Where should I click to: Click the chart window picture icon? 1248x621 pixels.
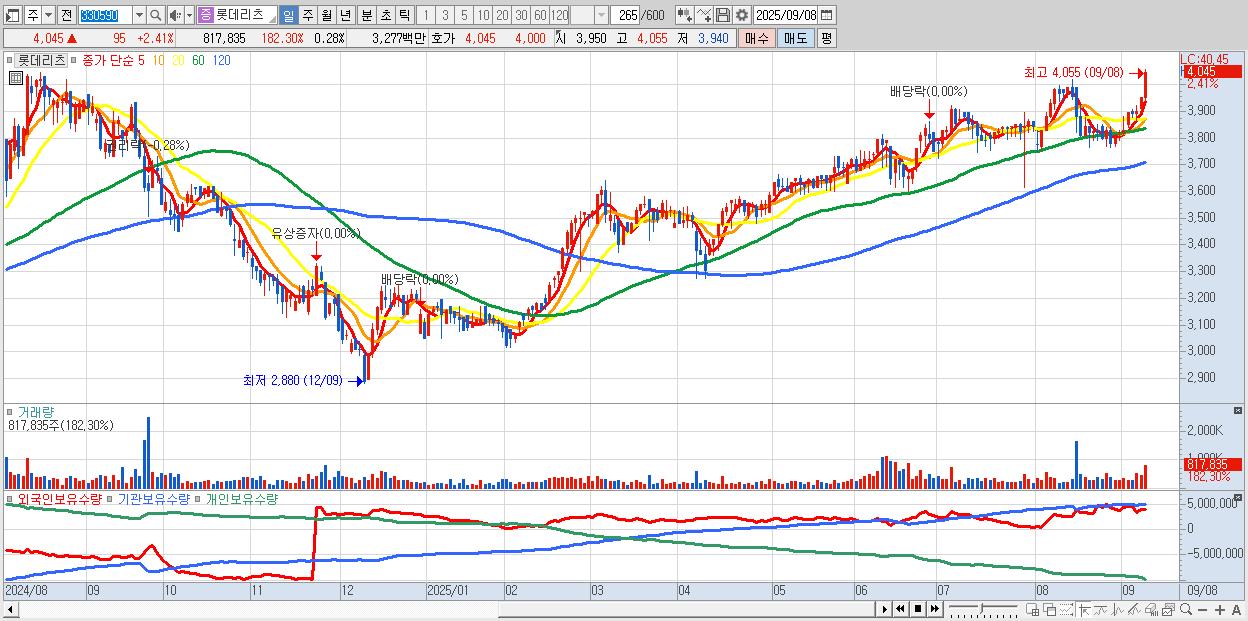click(1168, 609)
